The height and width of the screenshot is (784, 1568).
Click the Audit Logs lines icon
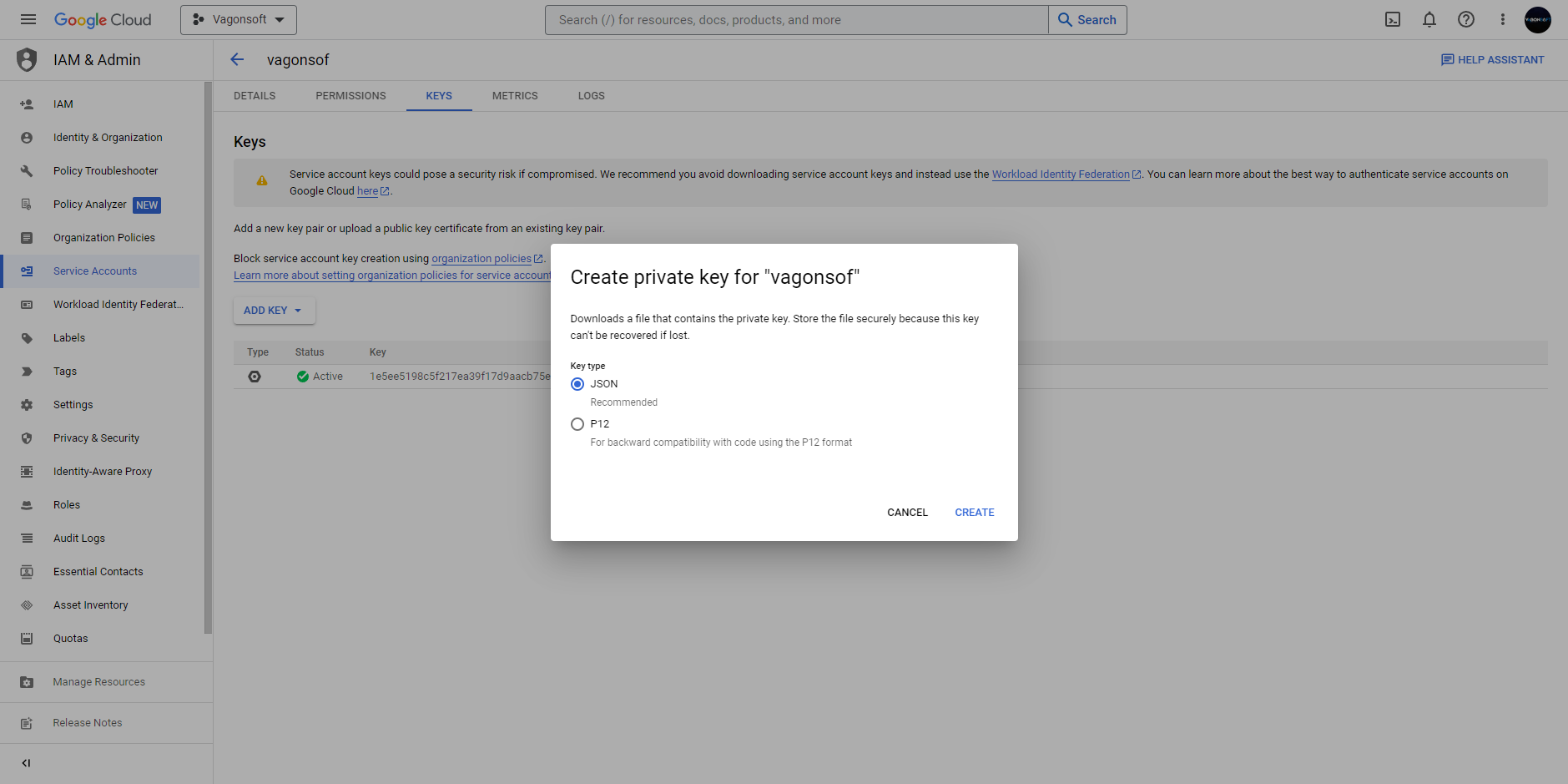pyautogui.click(x=27, y=539)
